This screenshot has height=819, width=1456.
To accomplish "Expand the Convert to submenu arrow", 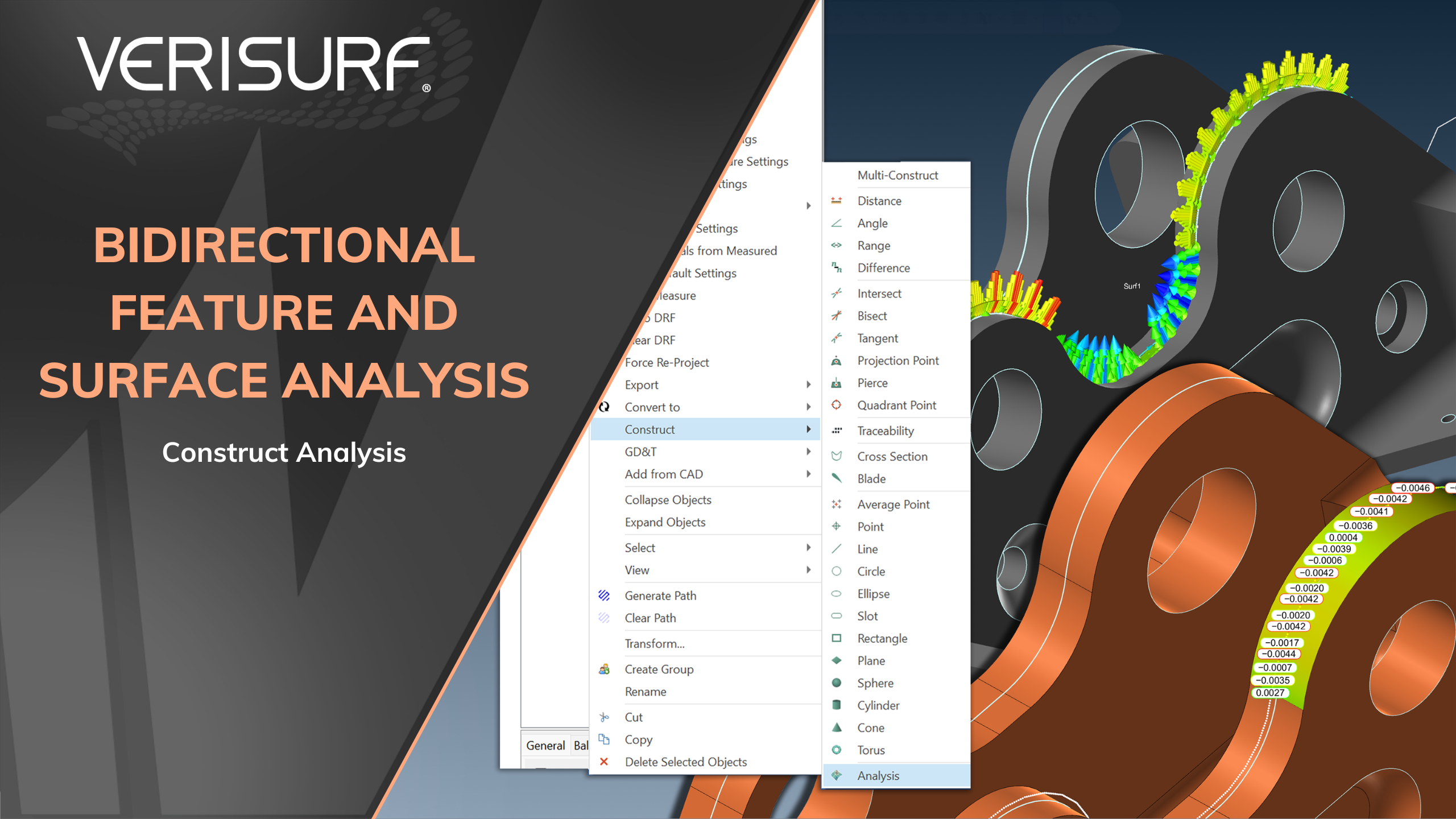I will [808, 407].
